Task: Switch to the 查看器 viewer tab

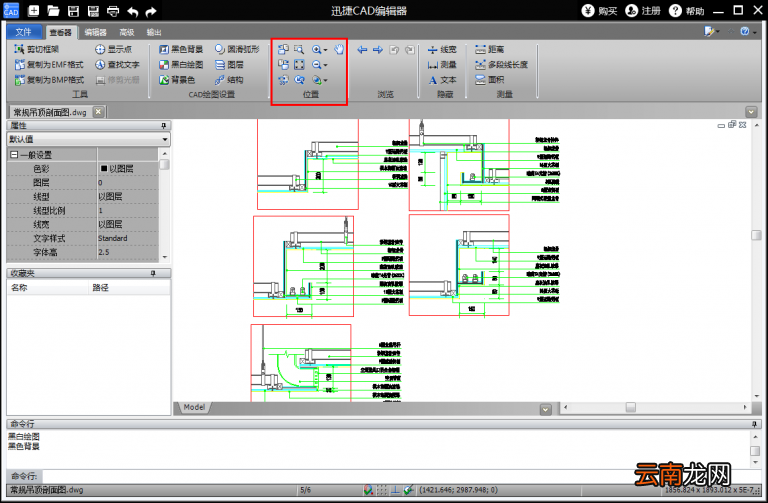Action: tap(61, 32)
